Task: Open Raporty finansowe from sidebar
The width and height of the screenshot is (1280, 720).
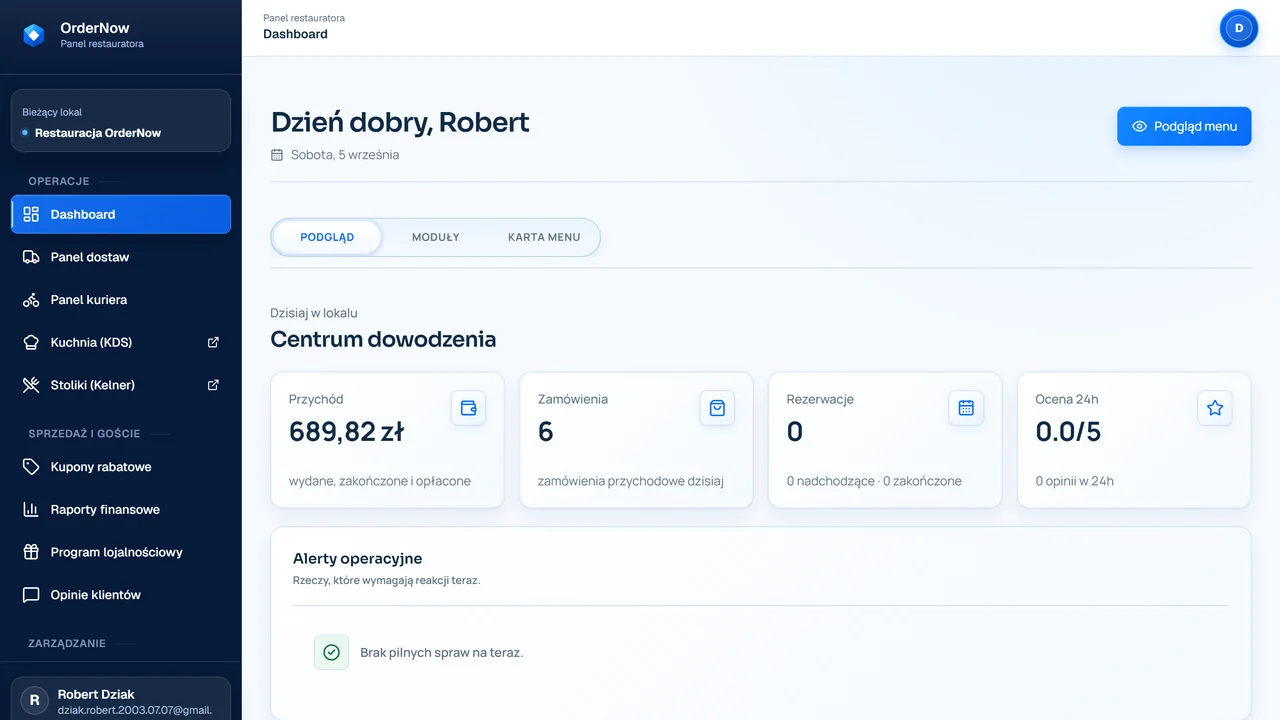Action: [x=121, y=510]
